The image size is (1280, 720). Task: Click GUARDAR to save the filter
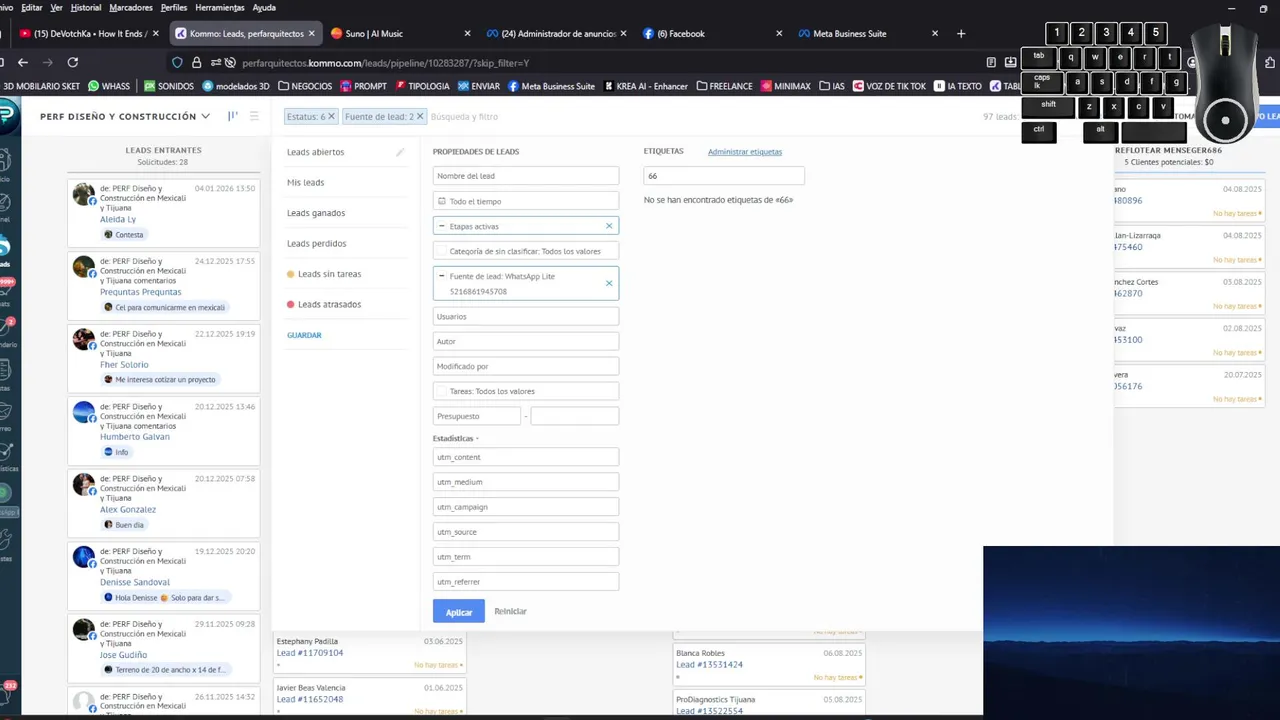click(304, 335)
